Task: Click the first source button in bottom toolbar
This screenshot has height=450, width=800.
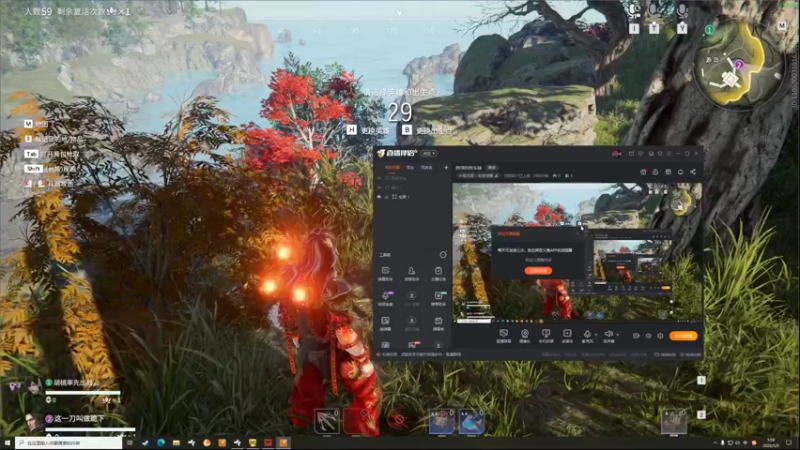Action: pos(504,335)
